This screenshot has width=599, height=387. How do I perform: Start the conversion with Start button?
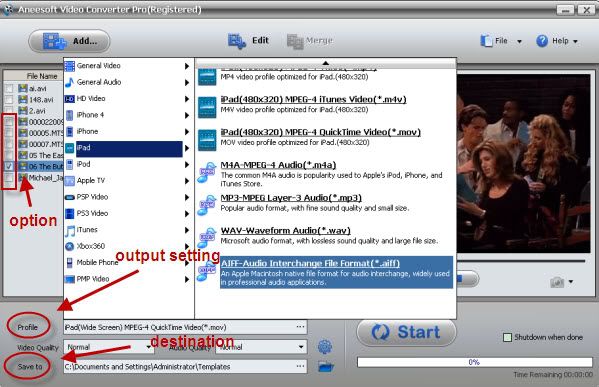tap(406, 332)
